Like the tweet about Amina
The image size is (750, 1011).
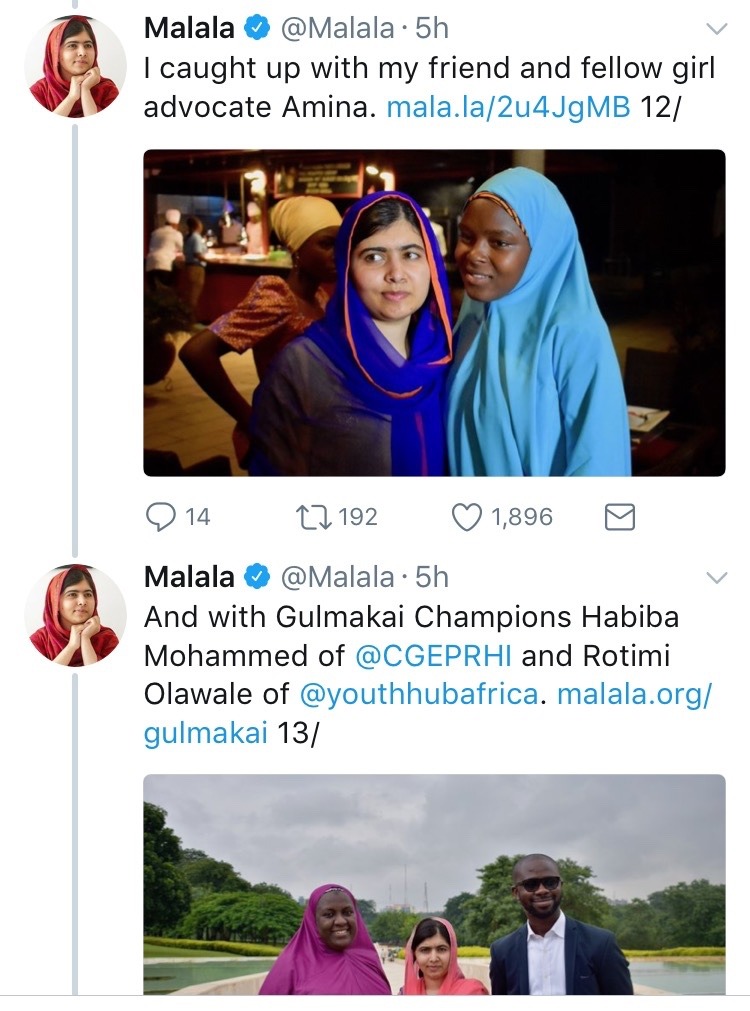[x=467, y=516]
